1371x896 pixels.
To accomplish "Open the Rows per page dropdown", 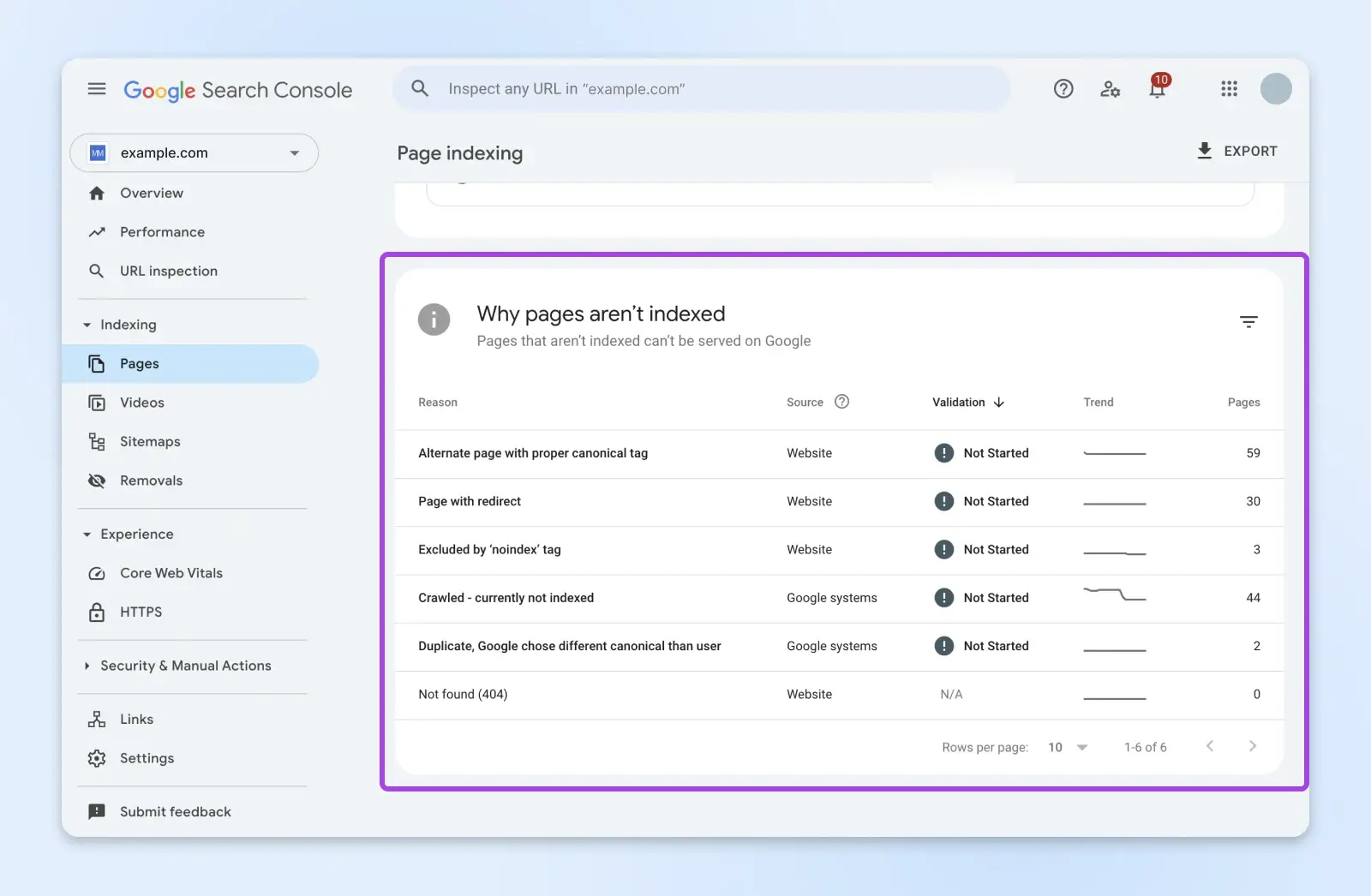I will [x=1067, y=747].
